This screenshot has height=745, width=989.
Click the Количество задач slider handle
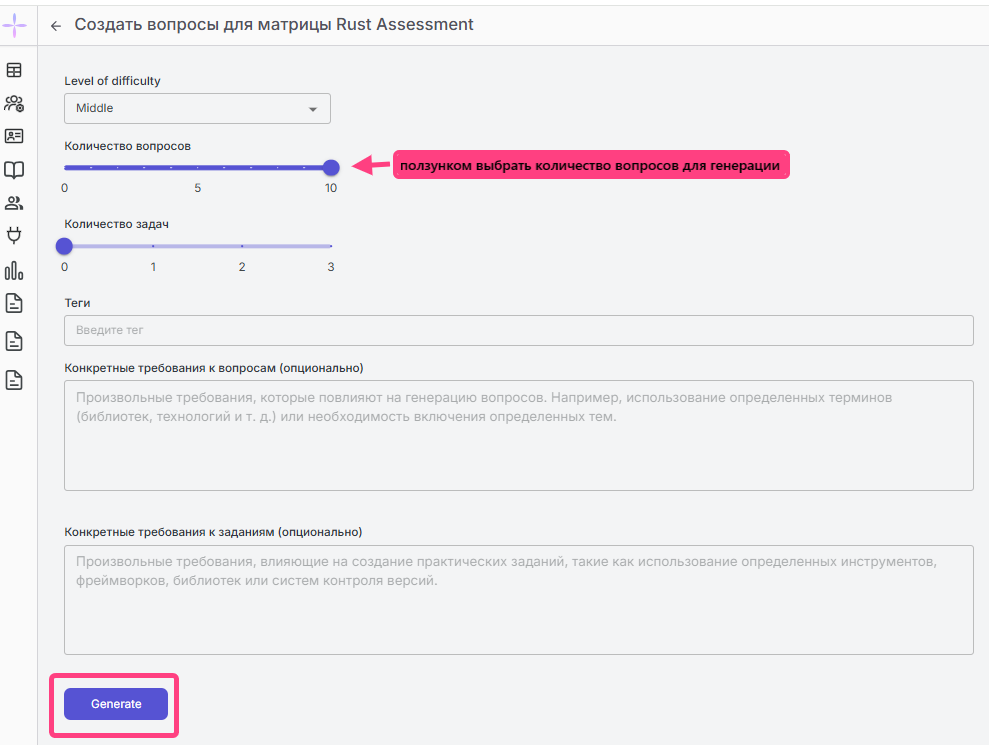[64, 246]
